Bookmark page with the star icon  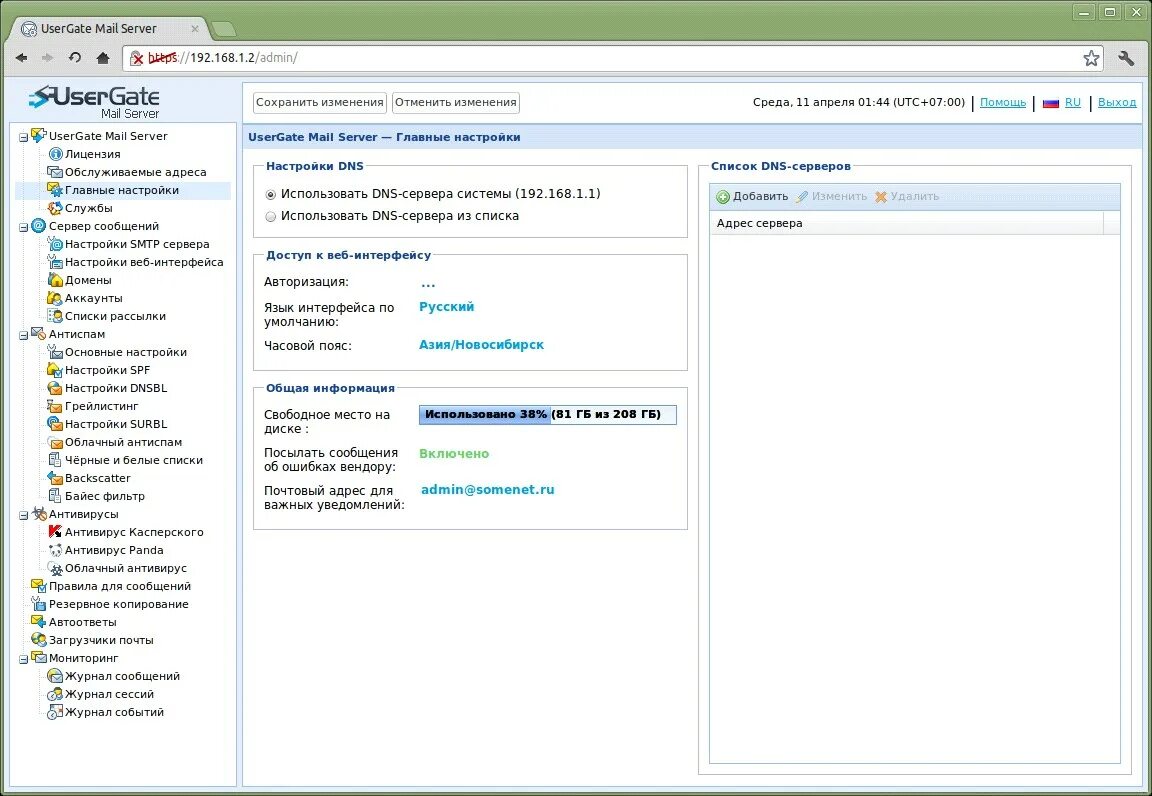click(1091, 58)
